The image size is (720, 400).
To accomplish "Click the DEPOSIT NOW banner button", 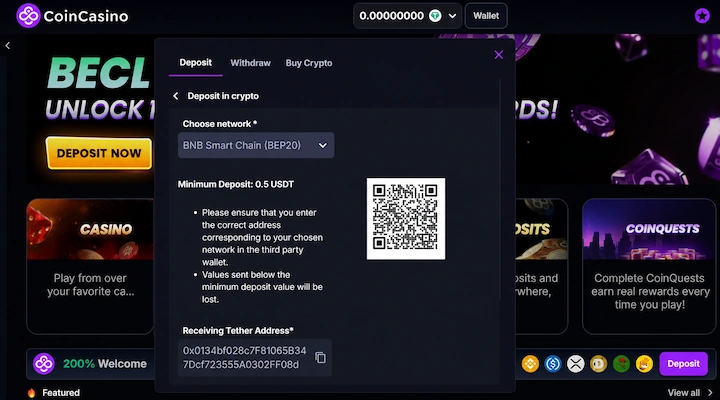I will (x=99, y=153).
